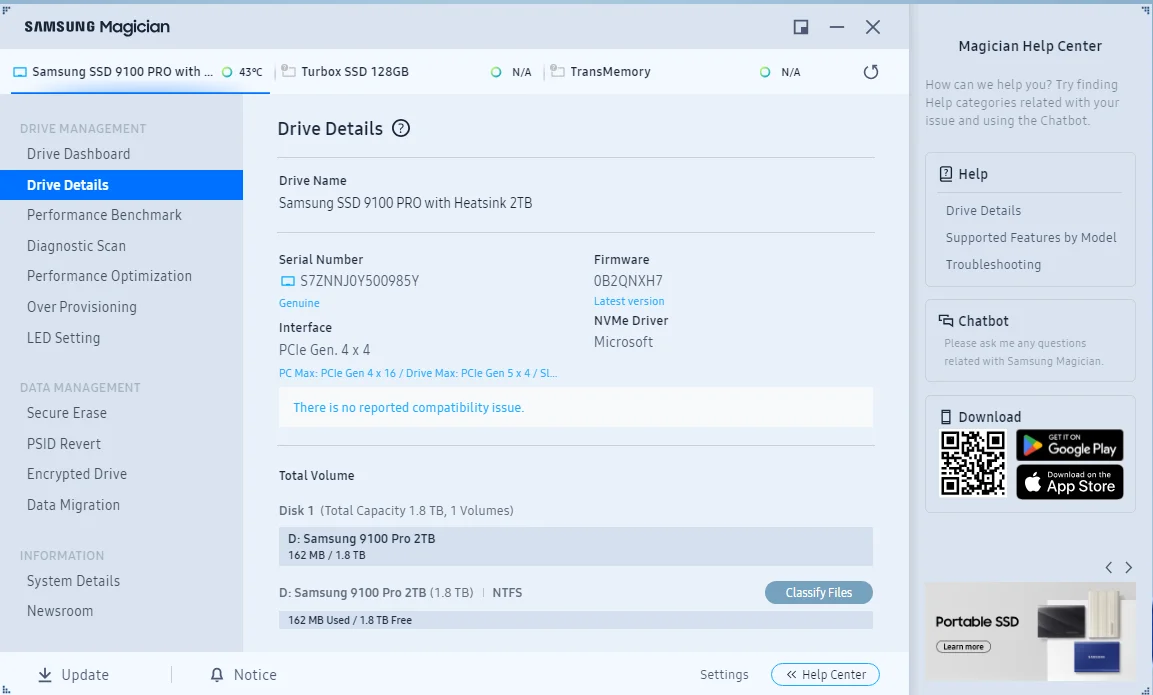Go to Performance Optimization
1153x695 pixels.
(x=110, y=276)
